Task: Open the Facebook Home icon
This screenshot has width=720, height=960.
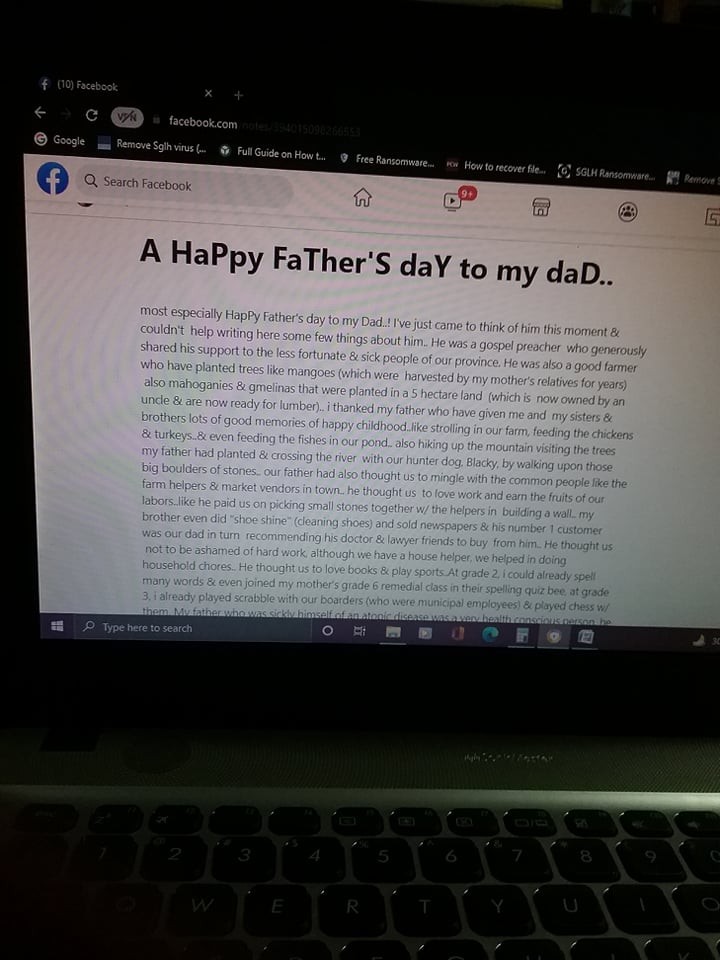Action: coord(362,197)
